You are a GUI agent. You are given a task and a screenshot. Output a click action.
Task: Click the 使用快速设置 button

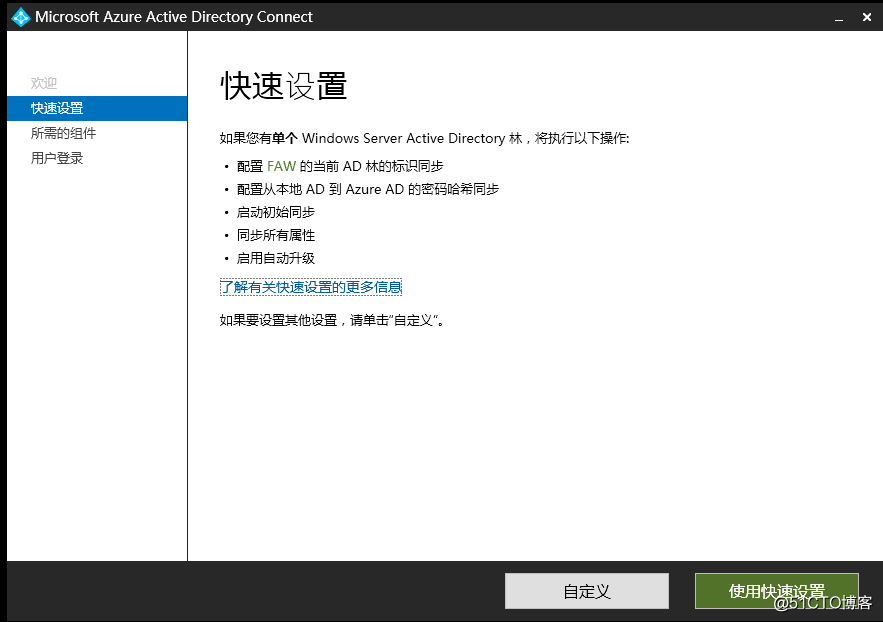pyautogui.click(x=777, y=591)
